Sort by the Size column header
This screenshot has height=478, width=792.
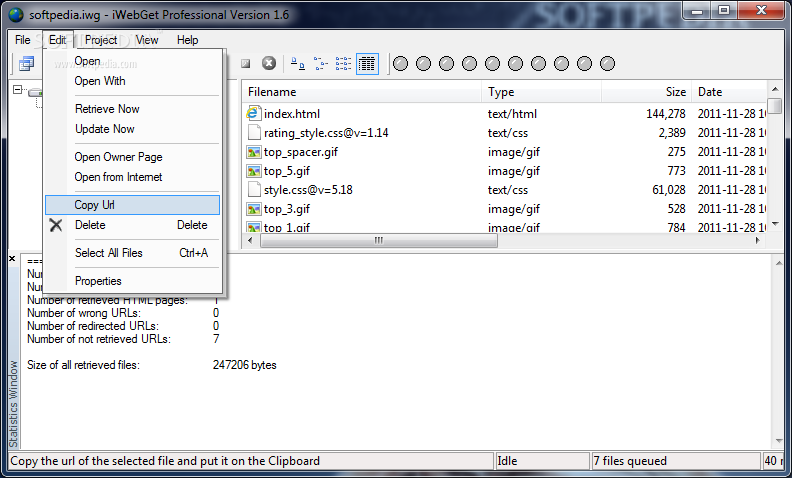647,91
